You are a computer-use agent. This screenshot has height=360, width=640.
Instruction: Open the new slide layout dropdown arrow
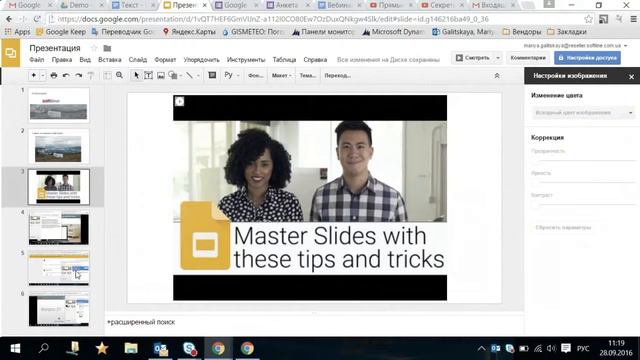pos(42,76)
